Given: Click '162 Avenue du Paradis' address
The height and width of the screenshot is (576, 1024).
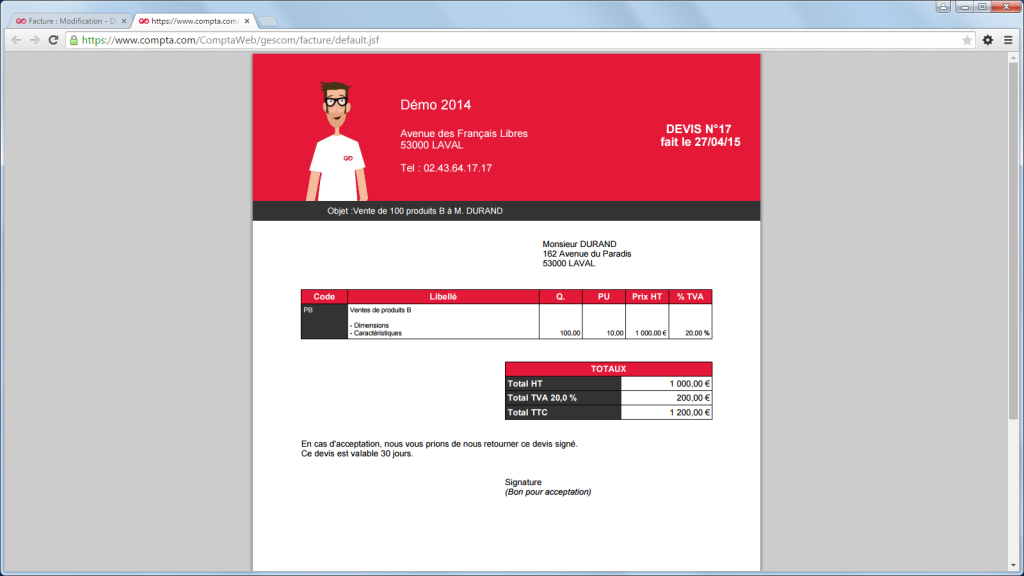Looking at the screenshot, I should point(586,254).
